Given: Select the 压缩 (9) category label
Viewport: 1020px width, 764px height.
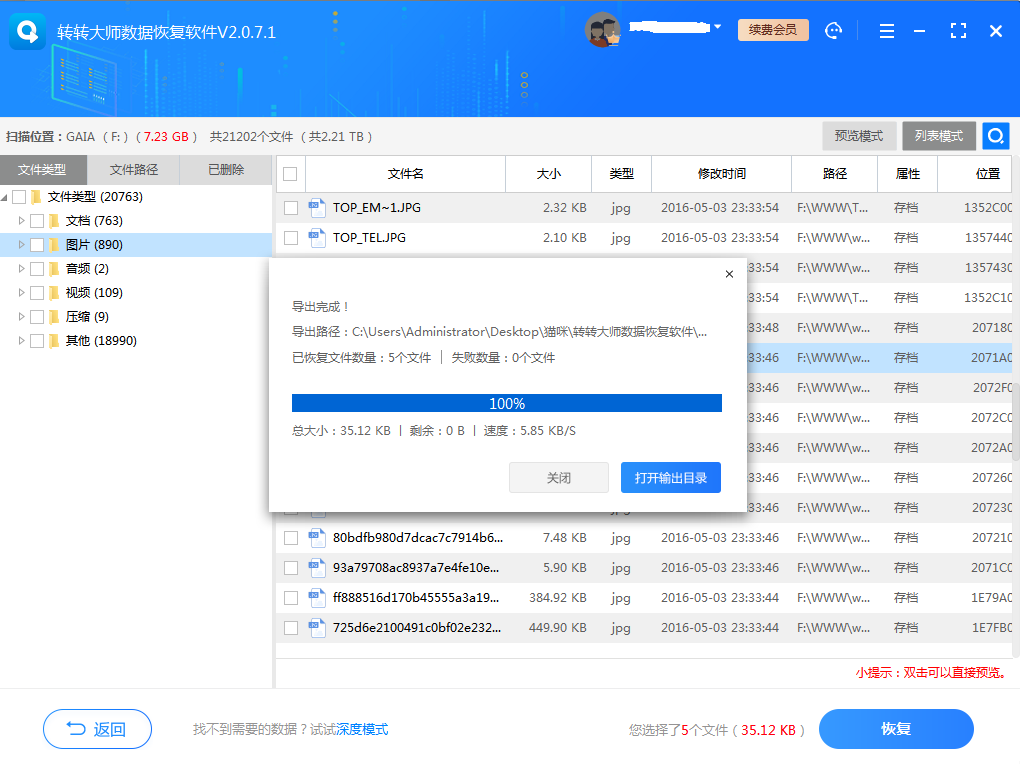Looking at the screenshot, I should pos(87,317).
